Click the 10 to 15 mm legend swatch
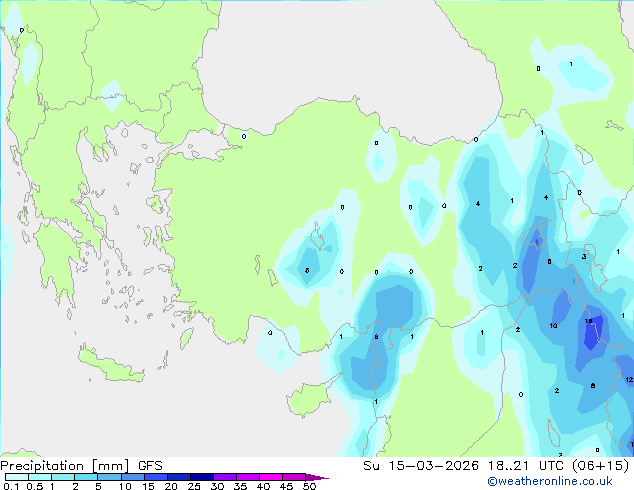This screenshot has height=490, width=634. (132, 477)
